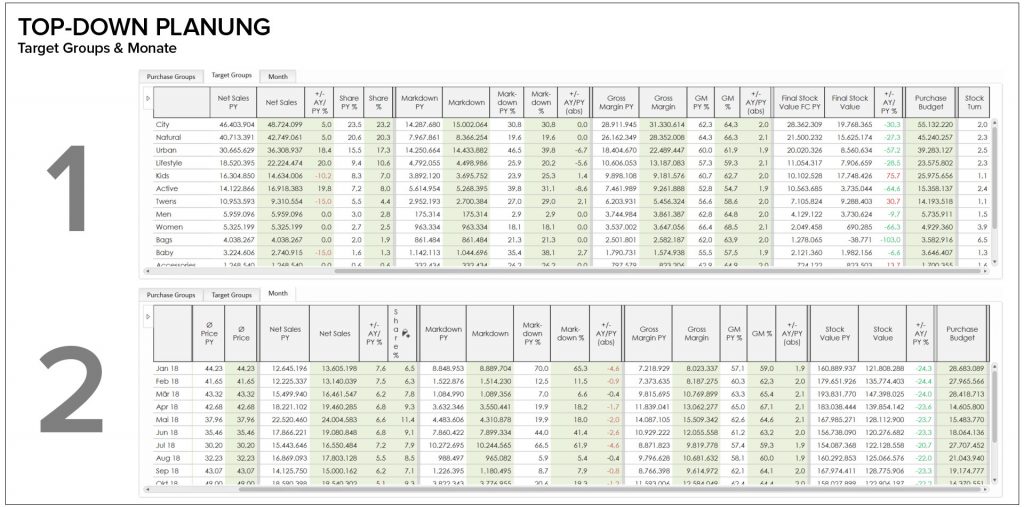
Task: Open Purchase Groups tab in lower table
Action: (x=171, y=295)
